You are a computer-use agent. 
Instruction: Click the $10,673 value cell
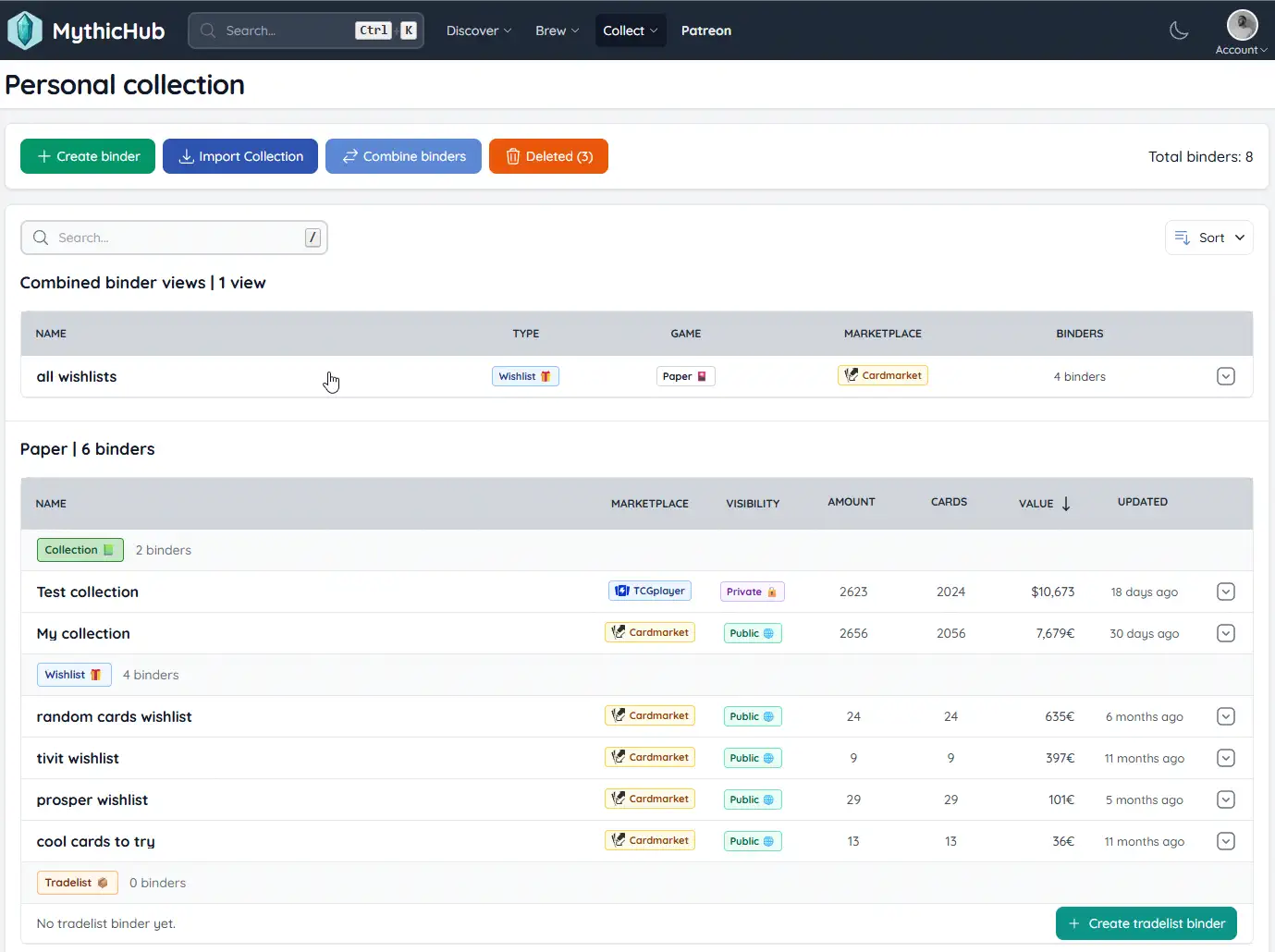[x=1053, y=592]
